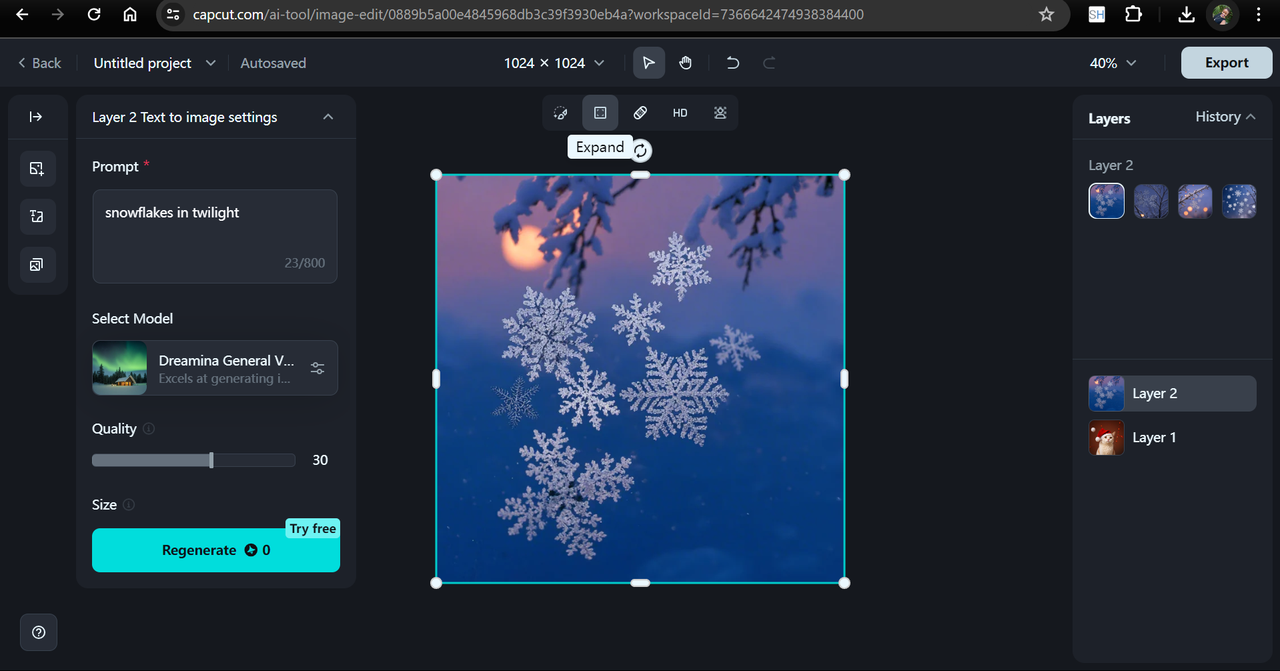The image size is (1280, 671).
Task: Open the browser three-dot menu
Action: click(x=1258, y=15)
